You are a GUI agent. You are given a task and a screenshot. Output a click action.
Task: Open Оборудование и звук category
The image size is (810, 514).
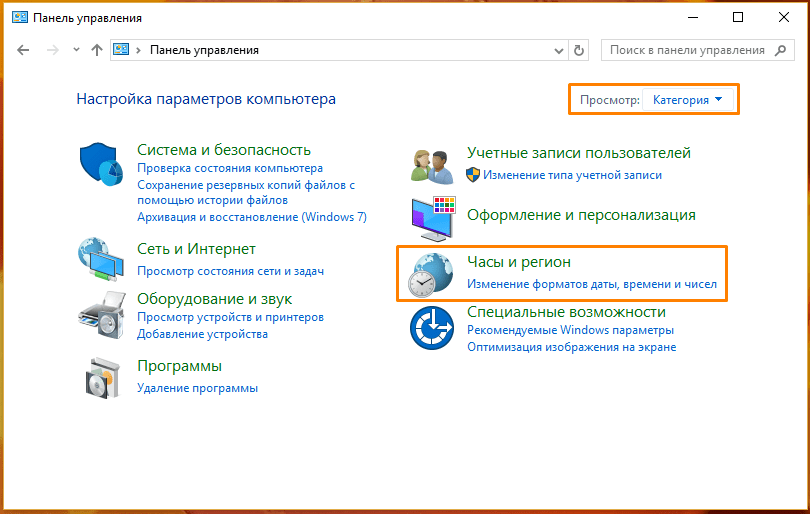214,299
